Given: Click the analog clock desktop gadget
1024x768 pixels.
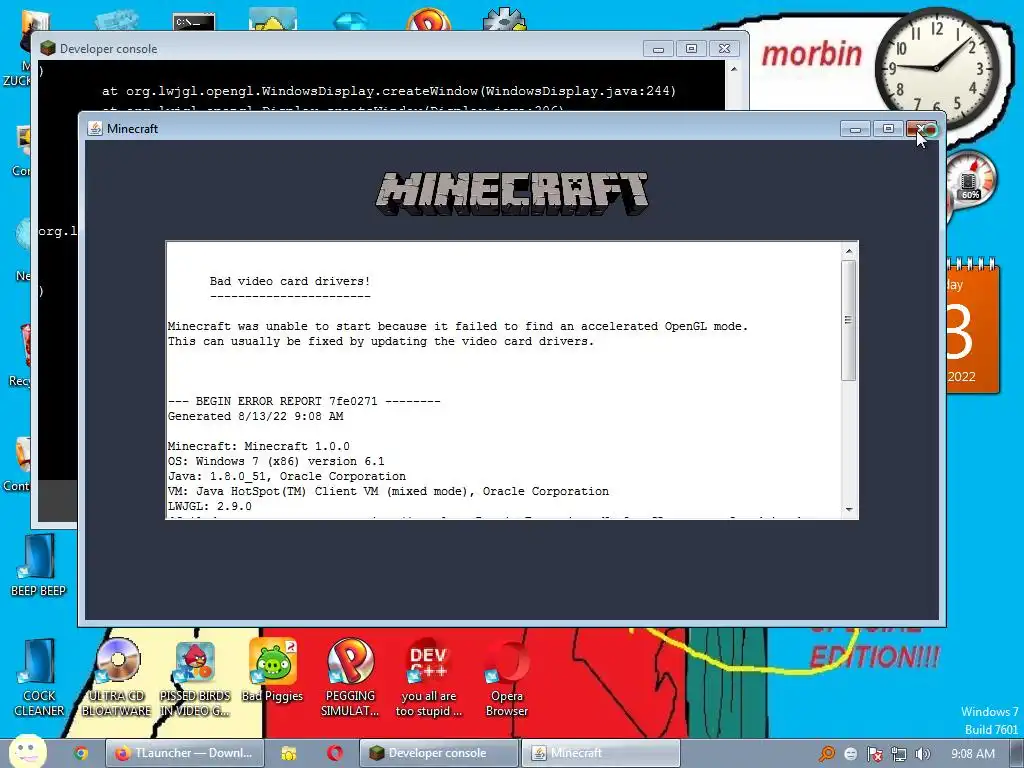Looking at the screenshot, I should coord(936,68).
